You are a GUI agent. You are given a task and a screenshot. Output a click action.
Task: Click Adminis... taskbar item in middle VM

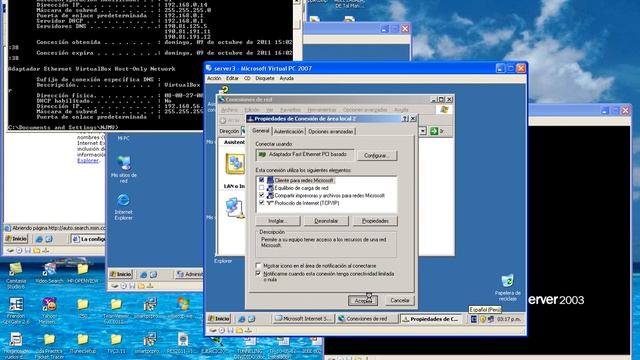(x=189, y=274)
